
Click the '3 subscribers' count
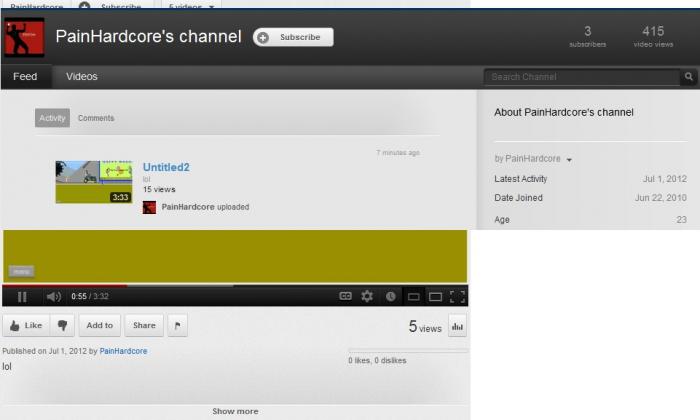coord(588,36)
